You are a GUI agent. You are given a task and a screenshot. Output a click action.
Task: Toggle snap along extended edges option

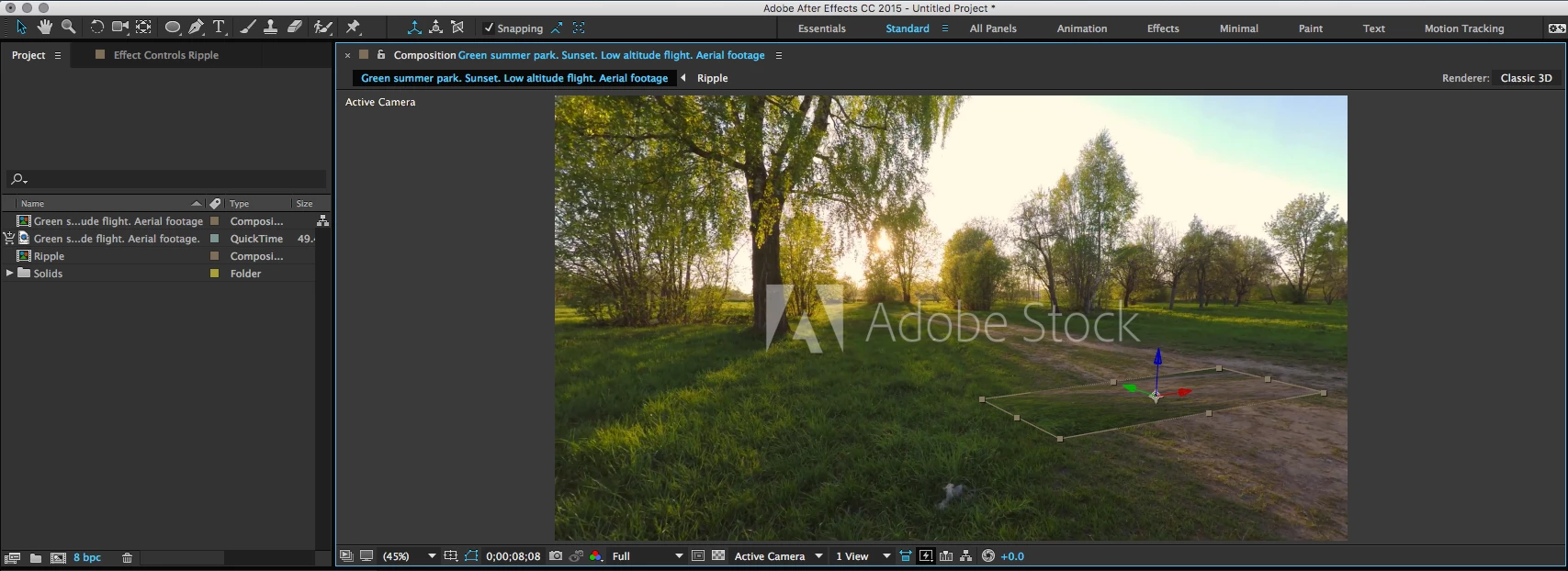click(x=557, y=28)
